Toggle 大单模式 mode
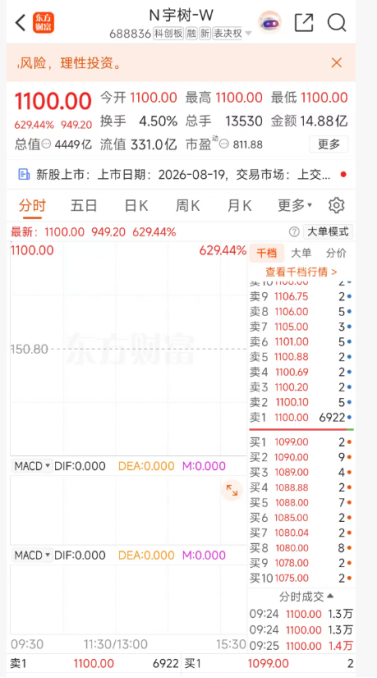 click(328, 232)
